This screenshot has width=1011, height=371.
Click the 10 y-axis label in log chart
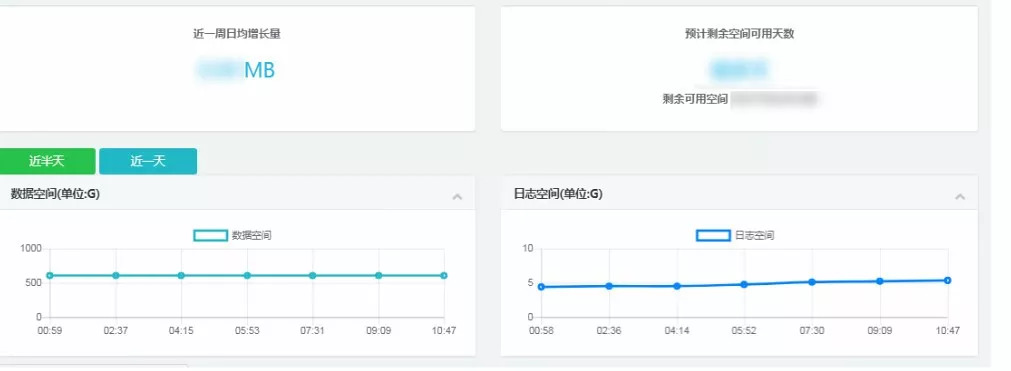[x=527, y=248]
